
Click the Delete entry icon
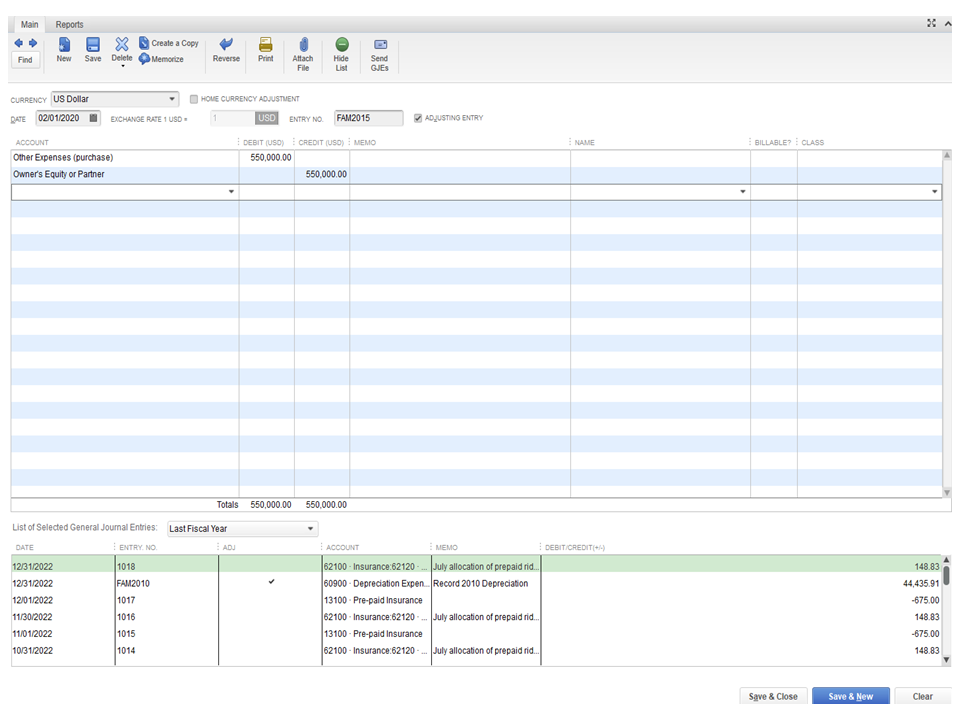pos(121,45)
